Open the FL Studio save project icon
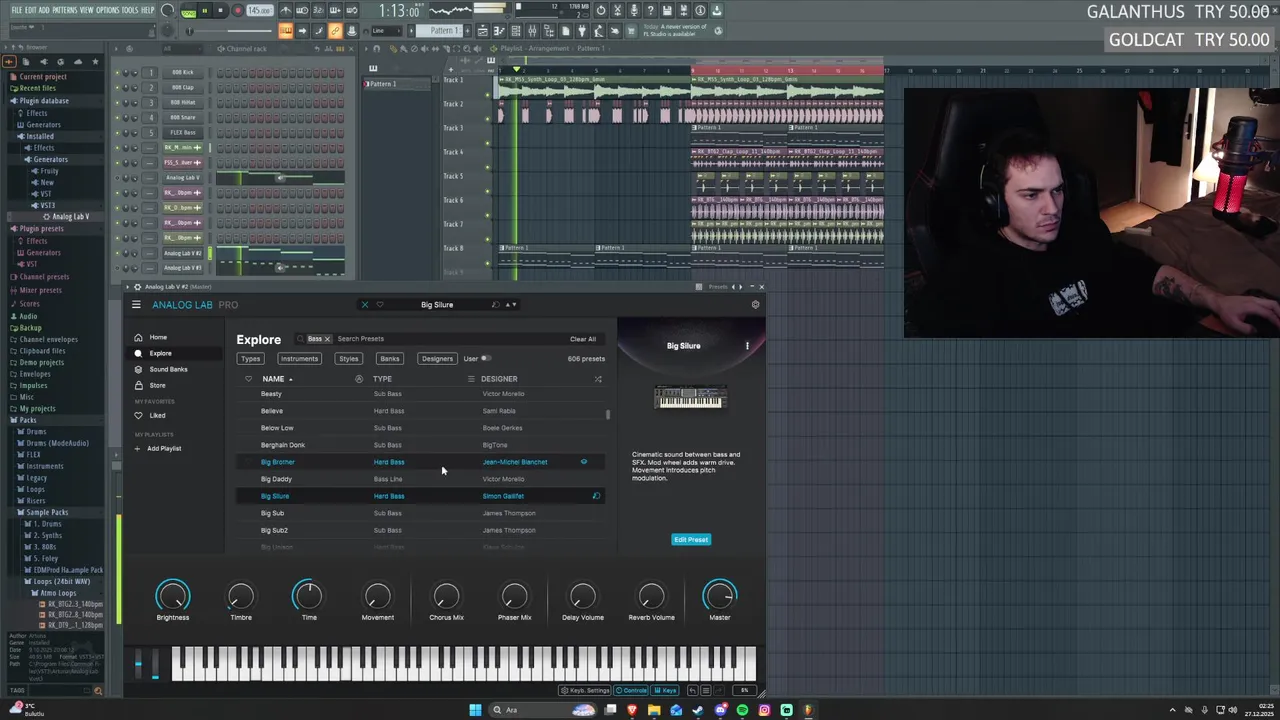This screenshot has width=1280, height=720. [667, 11]
